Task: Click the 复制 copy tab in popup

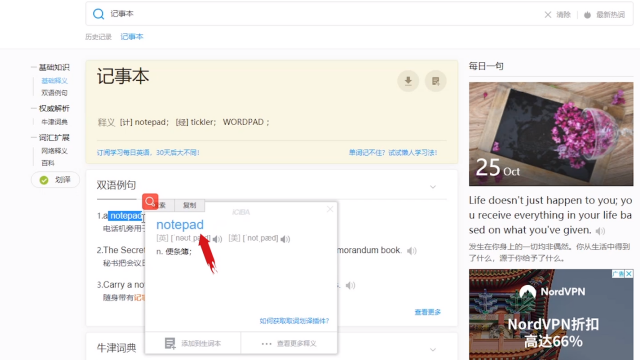Action: [189, 205]
